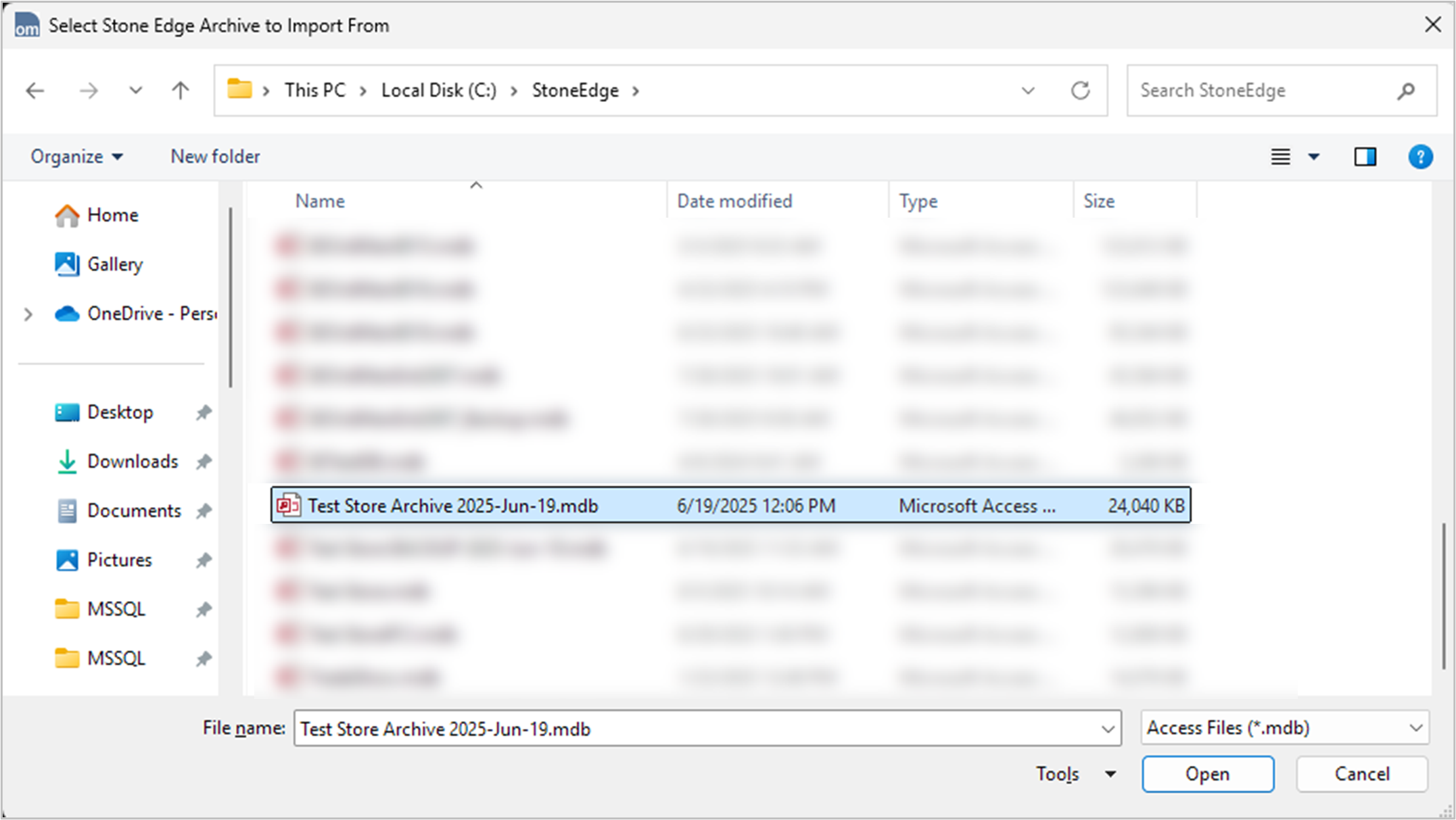Click the pin icon beside Desktop

(204, 412)
